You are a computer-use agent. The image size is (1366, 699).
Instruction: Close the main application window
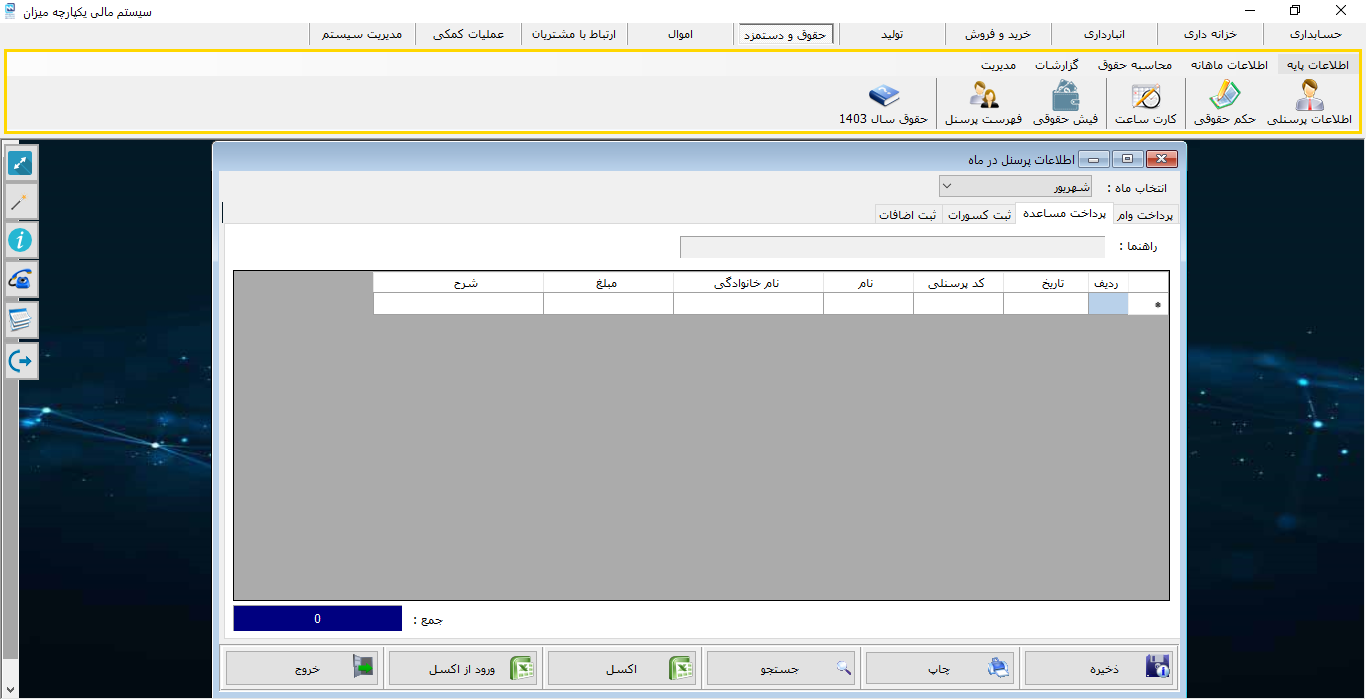pos(1342,10)
